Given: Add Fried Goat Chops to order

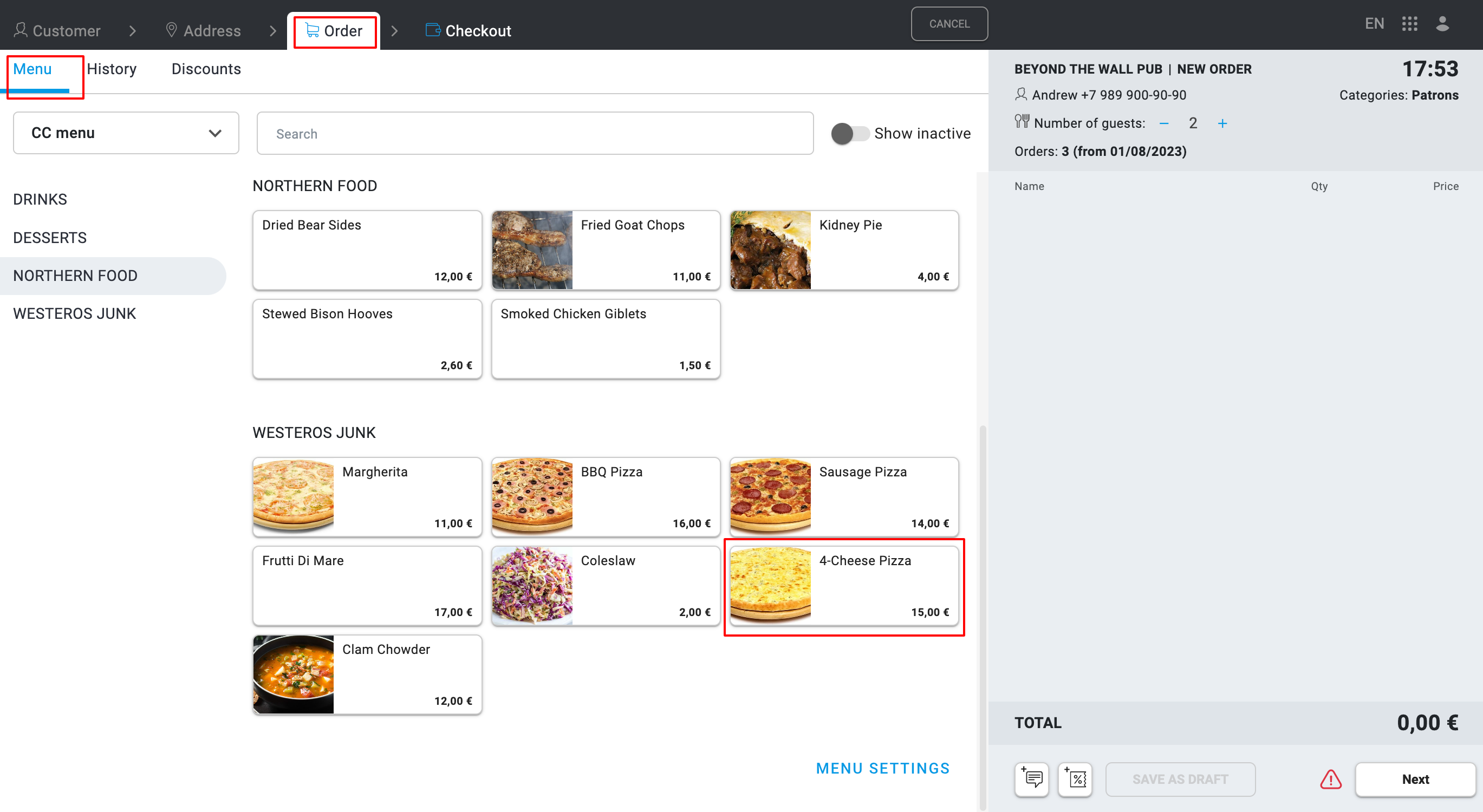Looking at the screenshot, I should (x=606, y=250).
